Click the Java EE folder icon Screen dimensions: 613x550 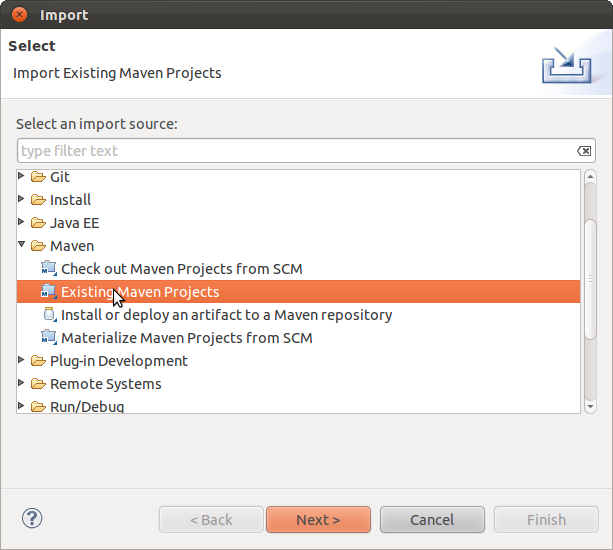pyautogui.click(x=38, y=223)
